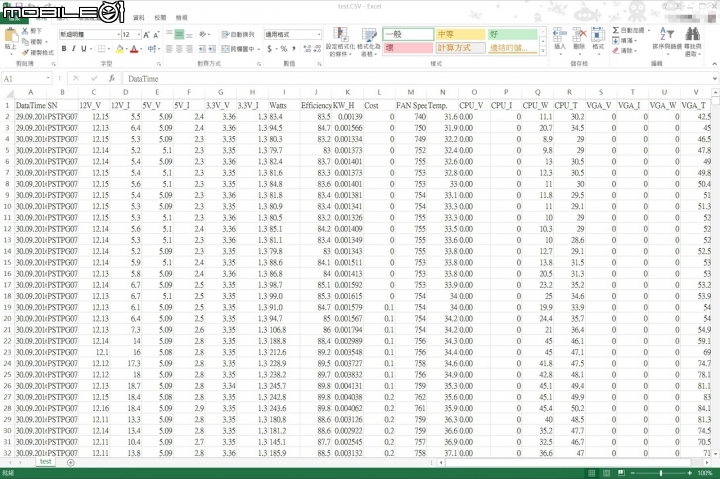Select the test sheet tab

tap(45, 462)
